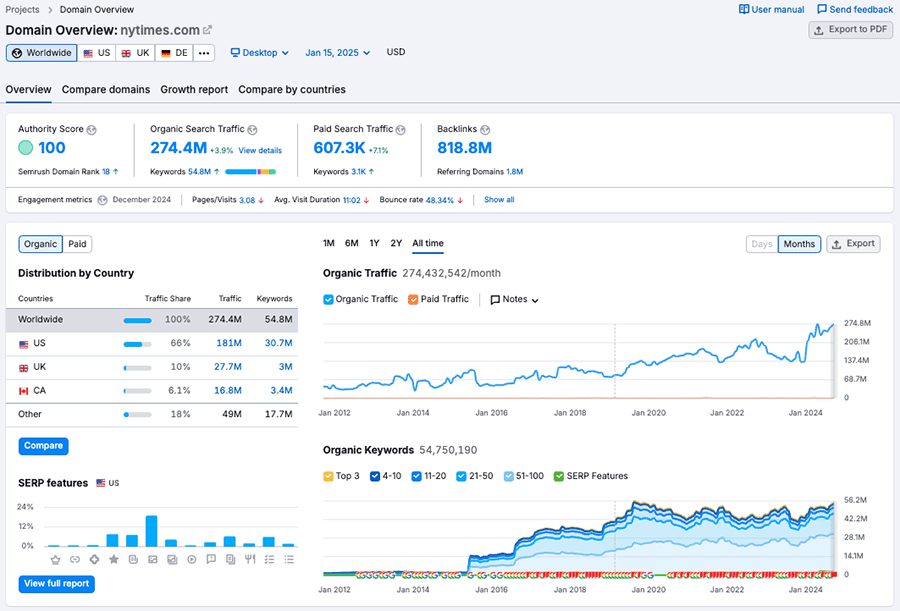Viewport: 900px width, 611px height.
Task: Click the video play icon in SERP features
Action: 192,559
